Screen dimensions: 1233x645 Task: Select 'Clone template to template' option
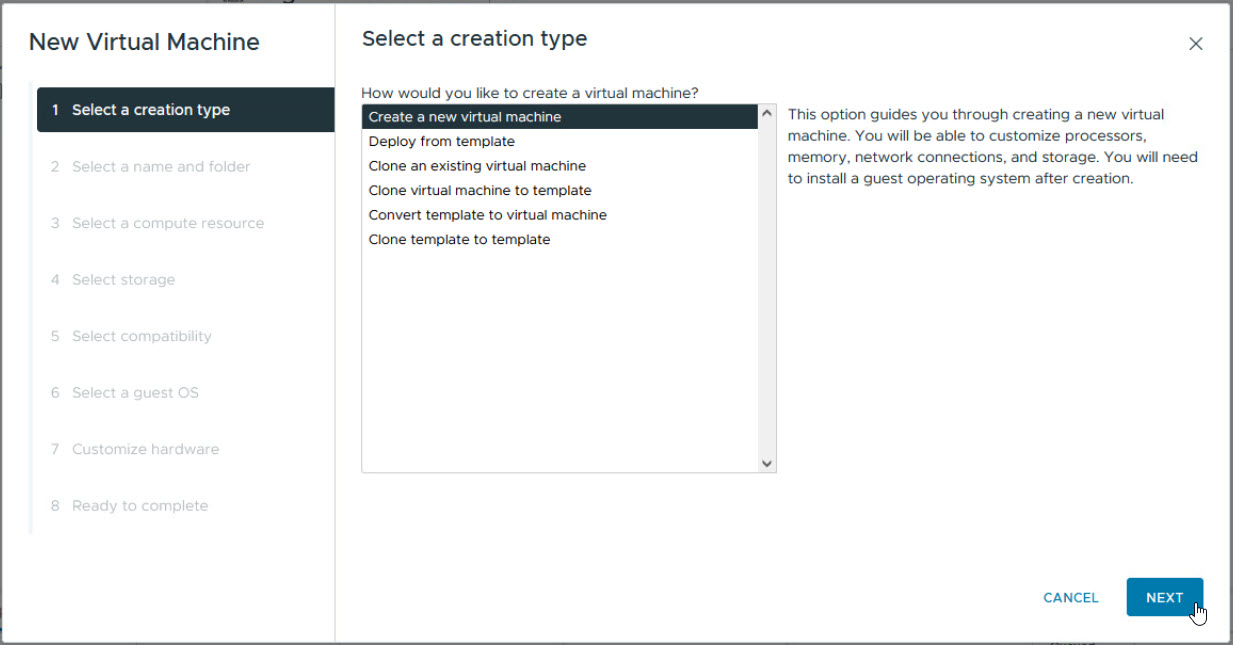560,239
